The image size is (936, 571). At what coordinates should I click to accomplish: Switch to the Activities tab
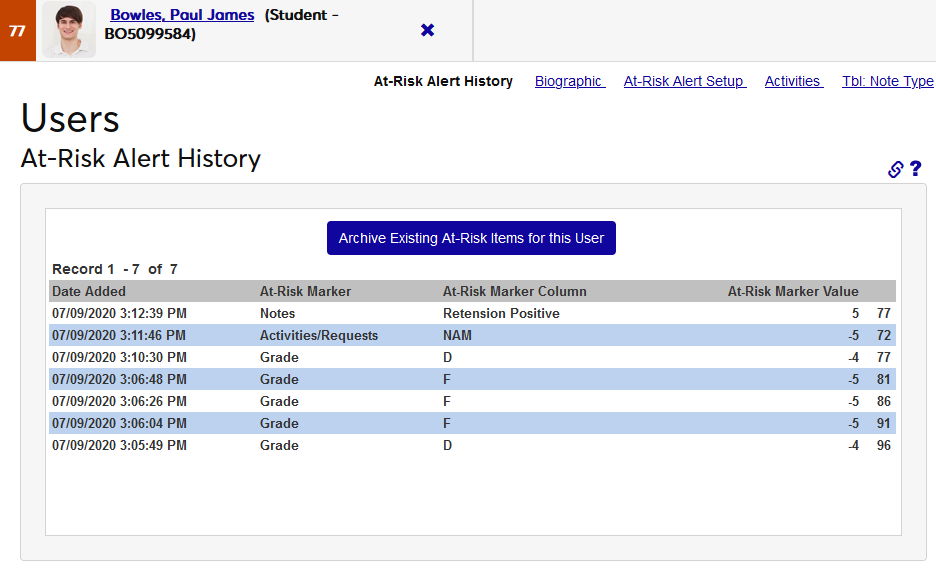[793, 81]
